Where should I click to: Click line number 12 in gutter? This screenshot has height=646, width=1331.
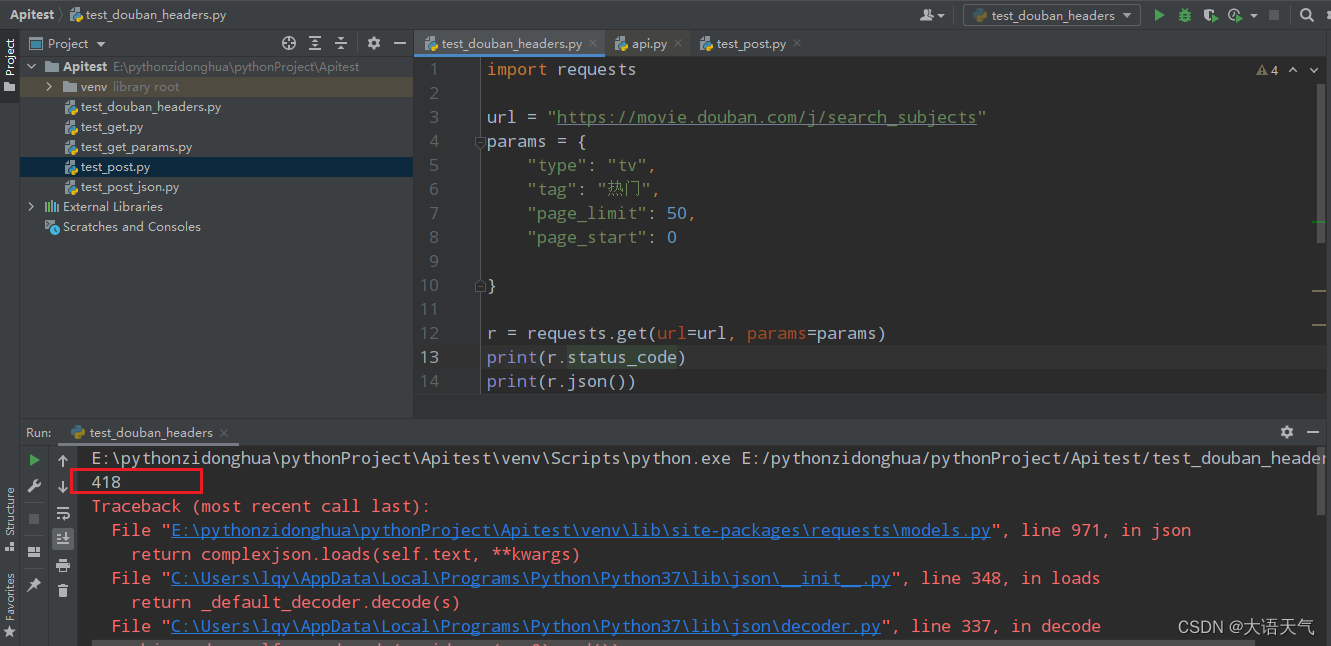click(429, 334)
